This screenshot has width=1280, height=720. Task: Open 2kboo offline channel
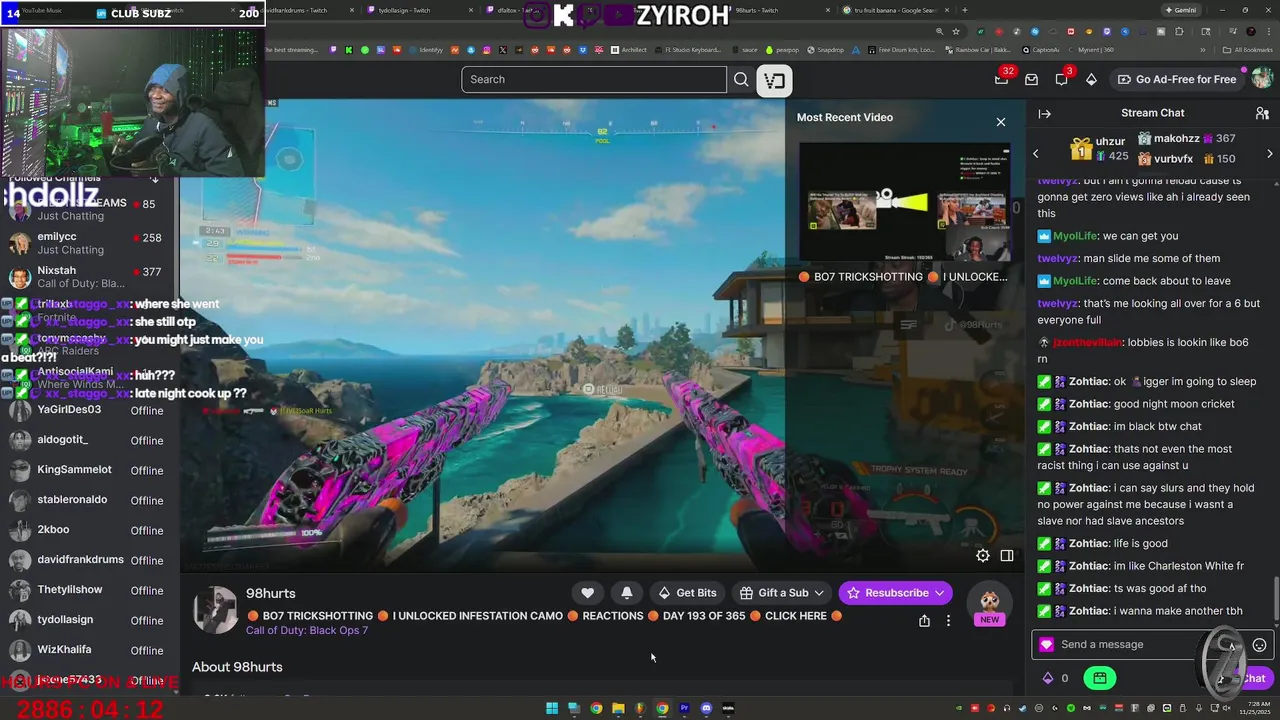click(x=89, y=530)
